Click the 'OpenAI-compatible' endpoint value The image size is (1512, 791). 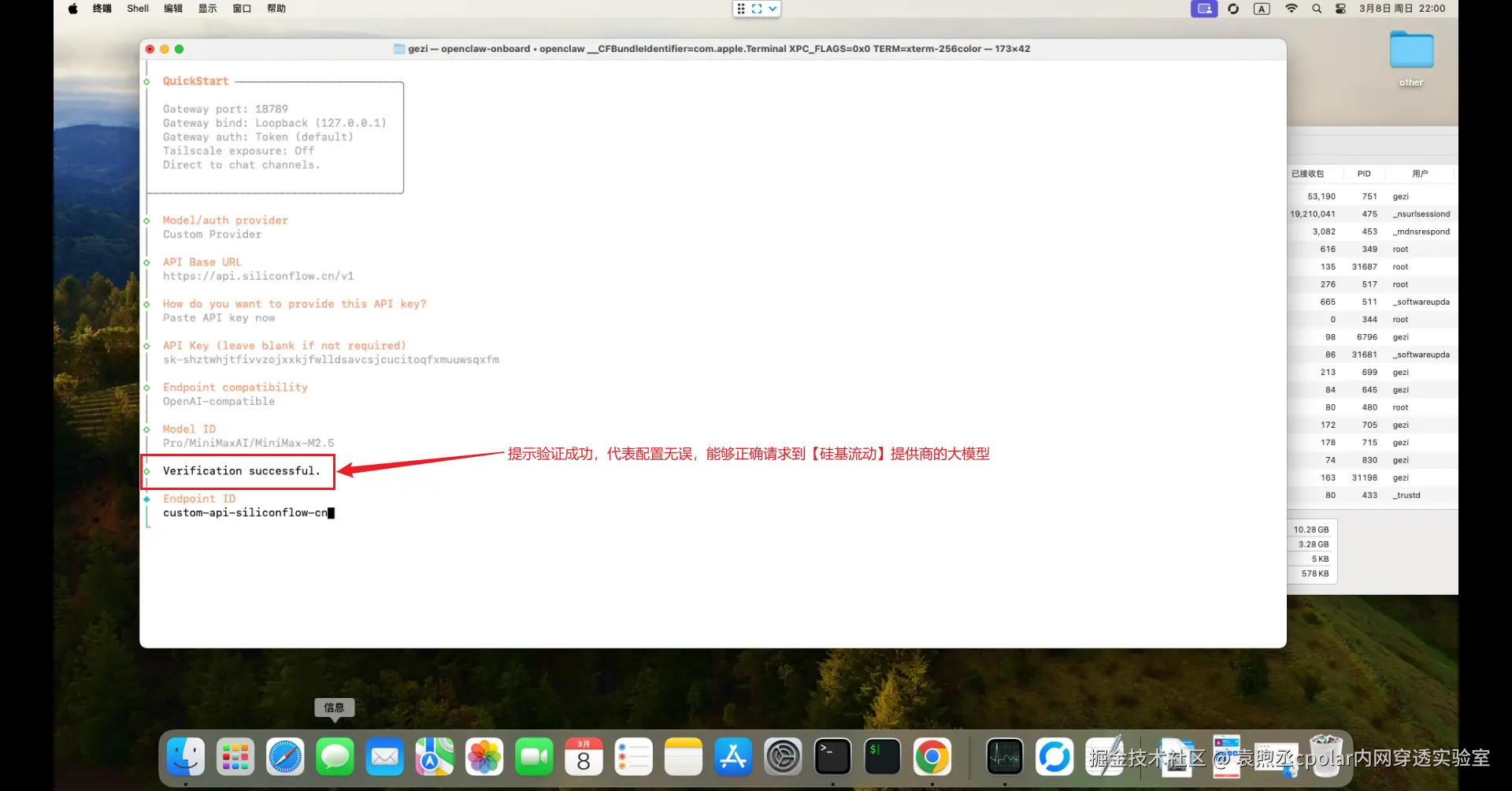pos(219,402)
